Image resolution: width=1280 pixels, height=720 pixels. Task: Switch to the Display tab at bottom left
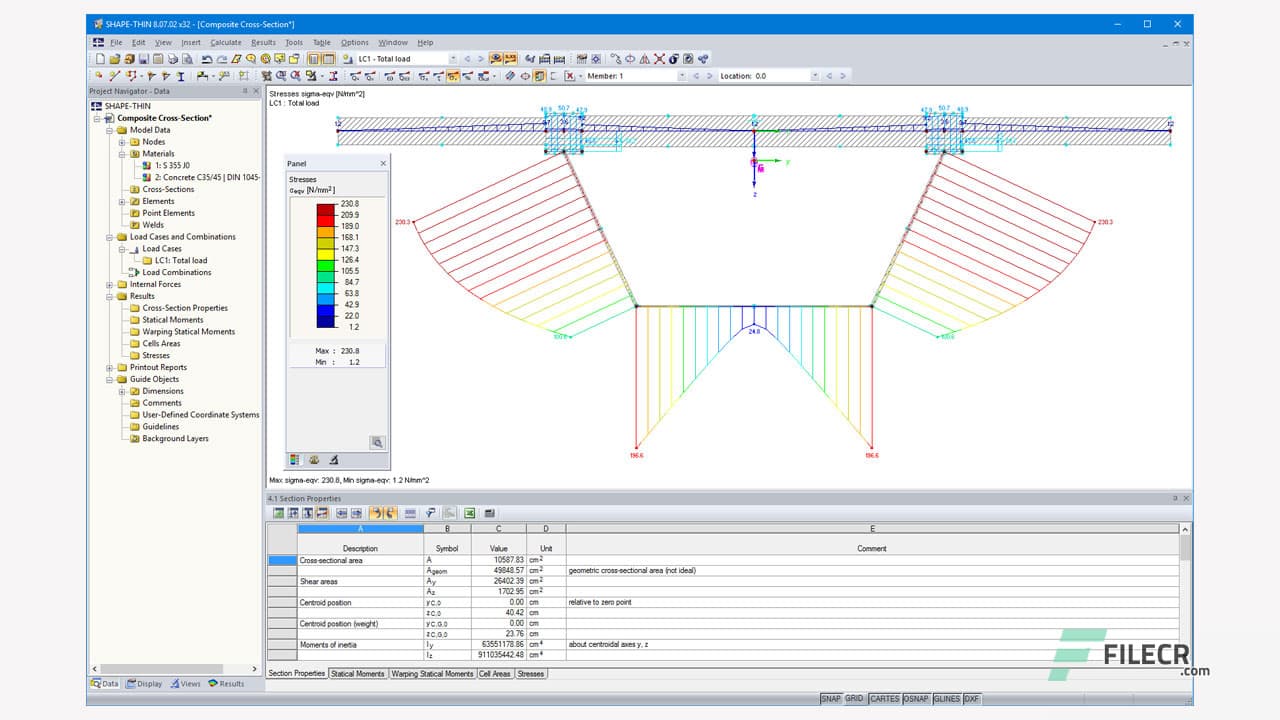(x=146, y=684)
